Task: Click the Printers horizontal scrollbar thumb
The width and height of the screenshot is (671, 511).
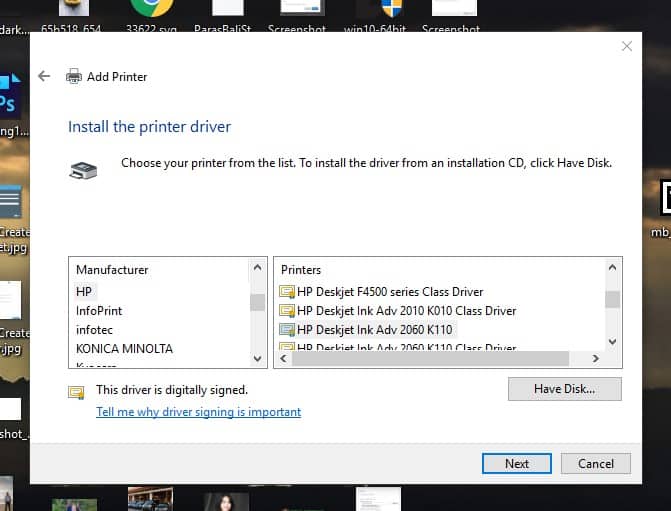Action: 431,359
